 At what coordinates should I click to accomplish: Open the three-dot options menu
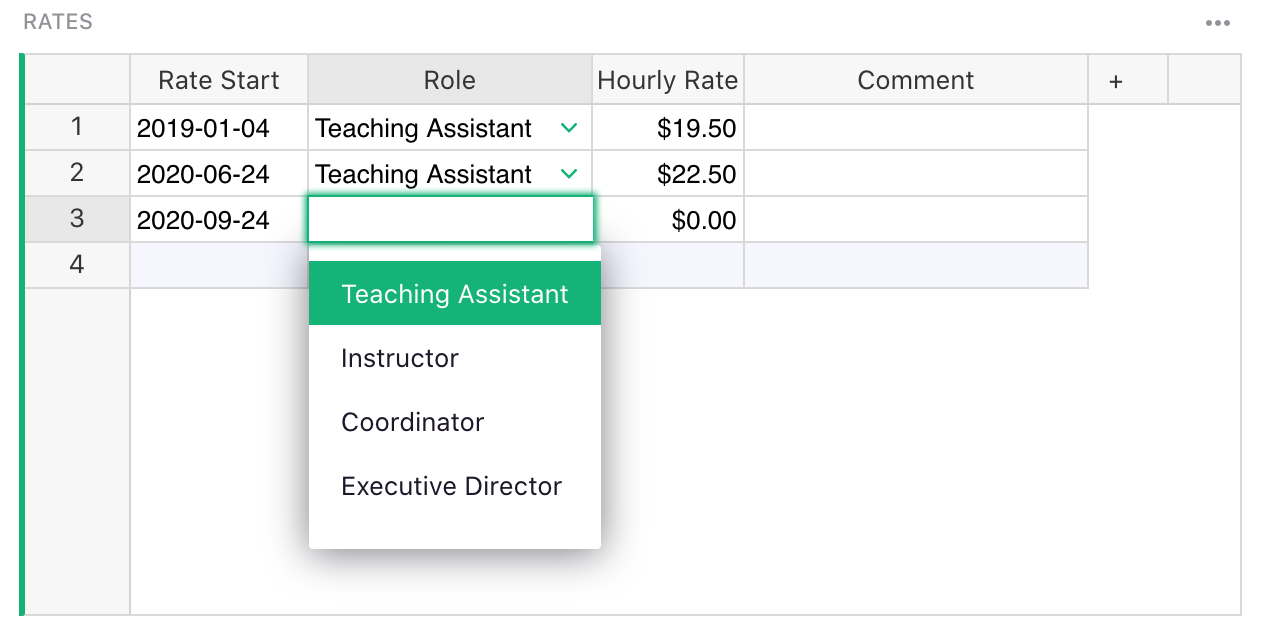(1218, 22)
